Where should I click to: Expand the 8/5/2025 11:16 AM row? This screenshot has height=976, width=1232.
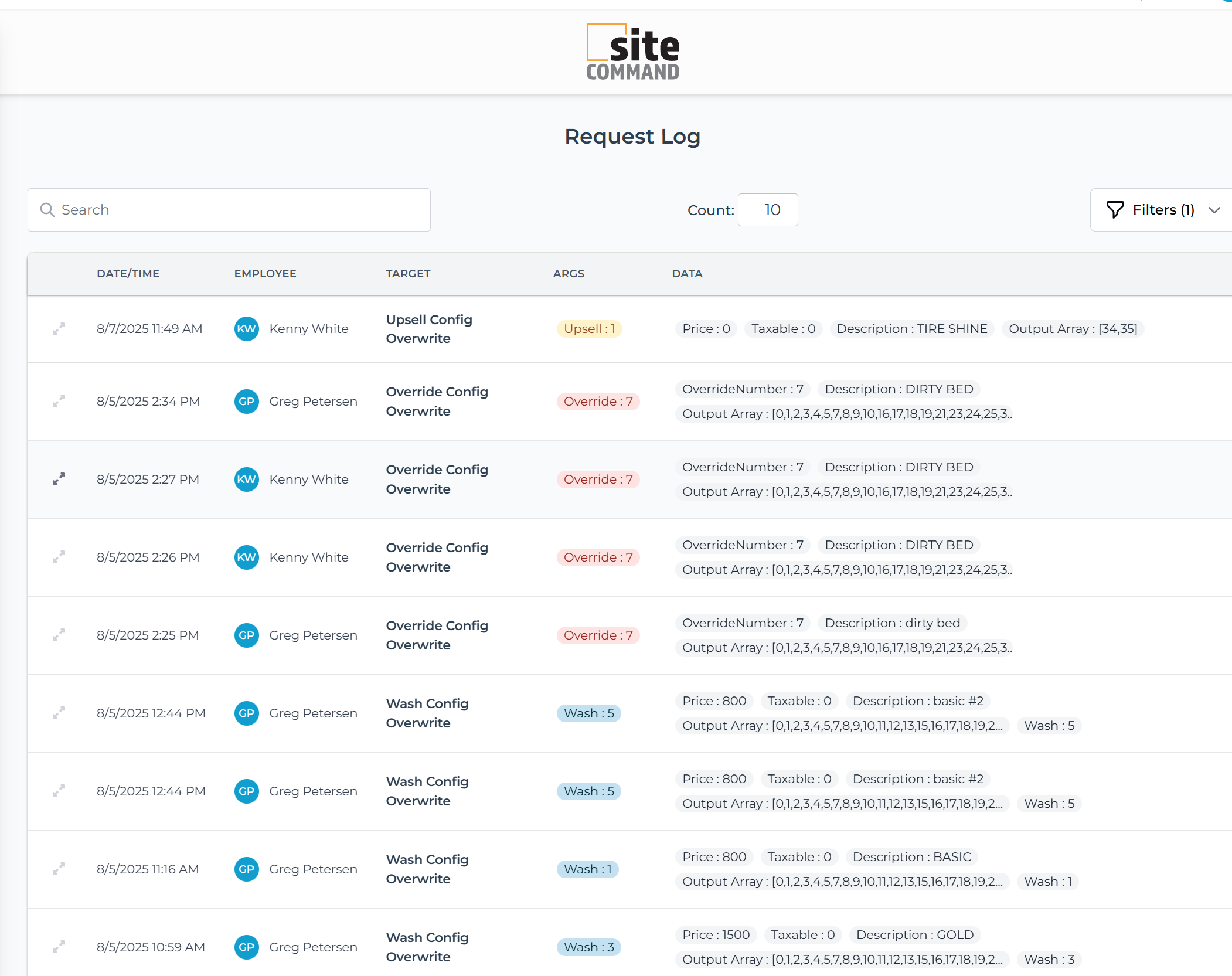click(x=59, y=869)
